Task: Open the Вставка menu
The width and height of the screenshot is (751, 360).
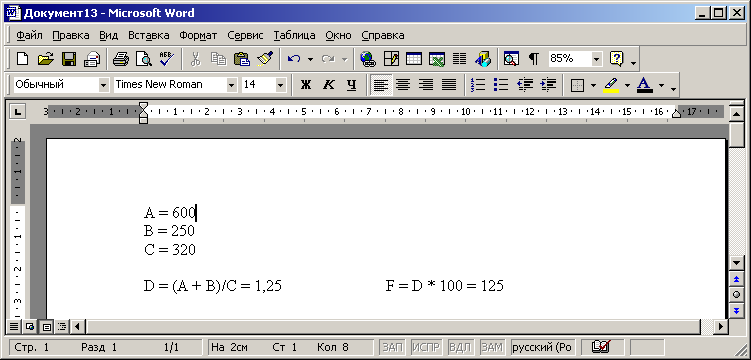Action: (148, 35)
